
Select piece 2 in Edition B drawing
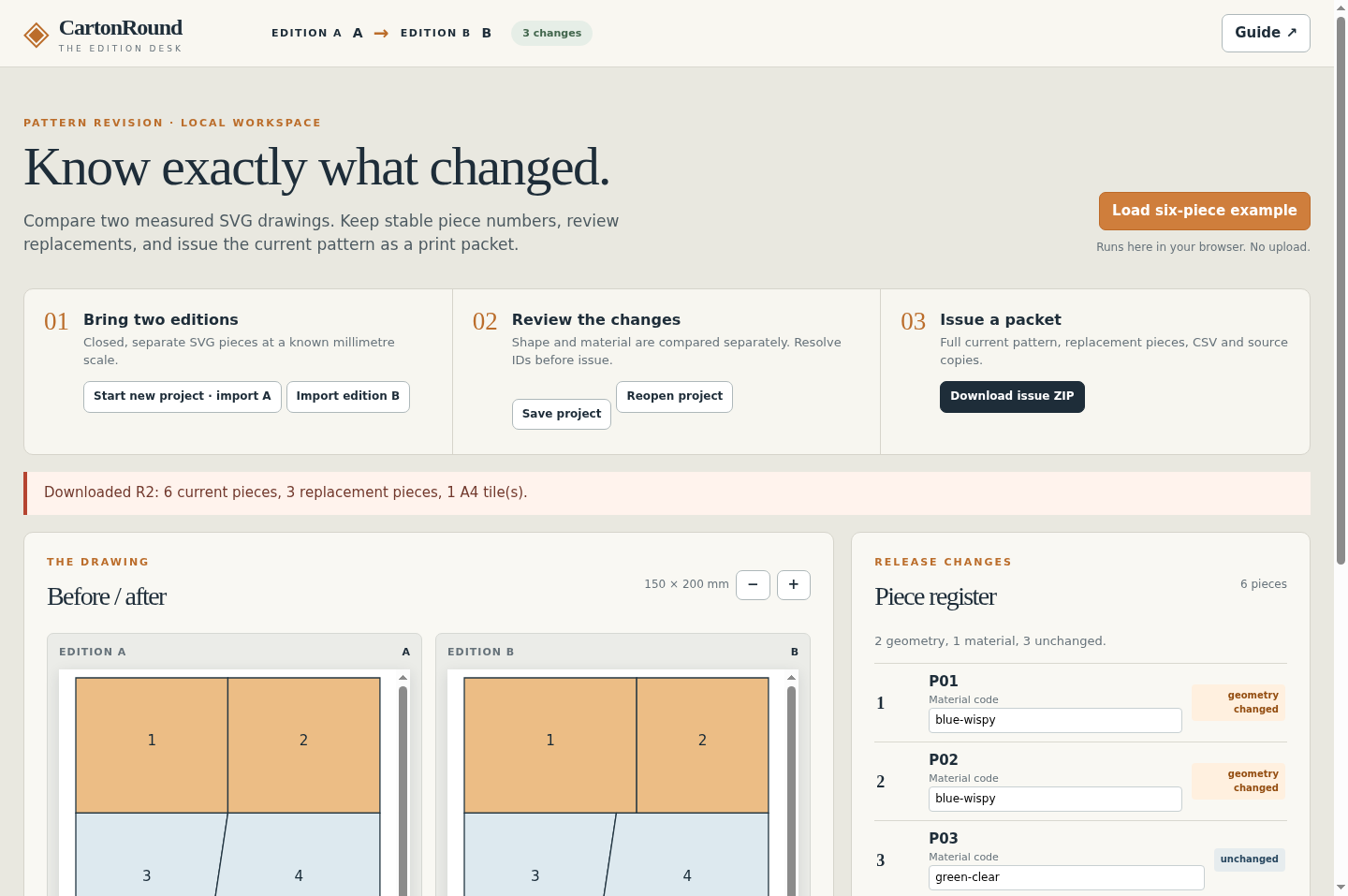coord(702,744)
